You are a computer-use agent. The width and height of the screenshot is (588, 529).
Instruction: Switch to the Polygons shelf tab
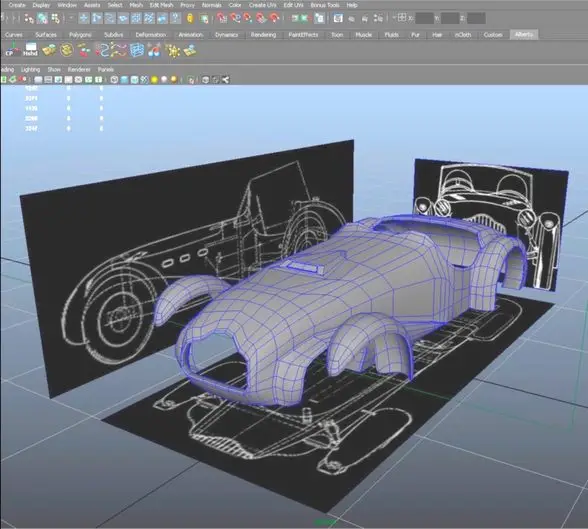tap(80, 34)
